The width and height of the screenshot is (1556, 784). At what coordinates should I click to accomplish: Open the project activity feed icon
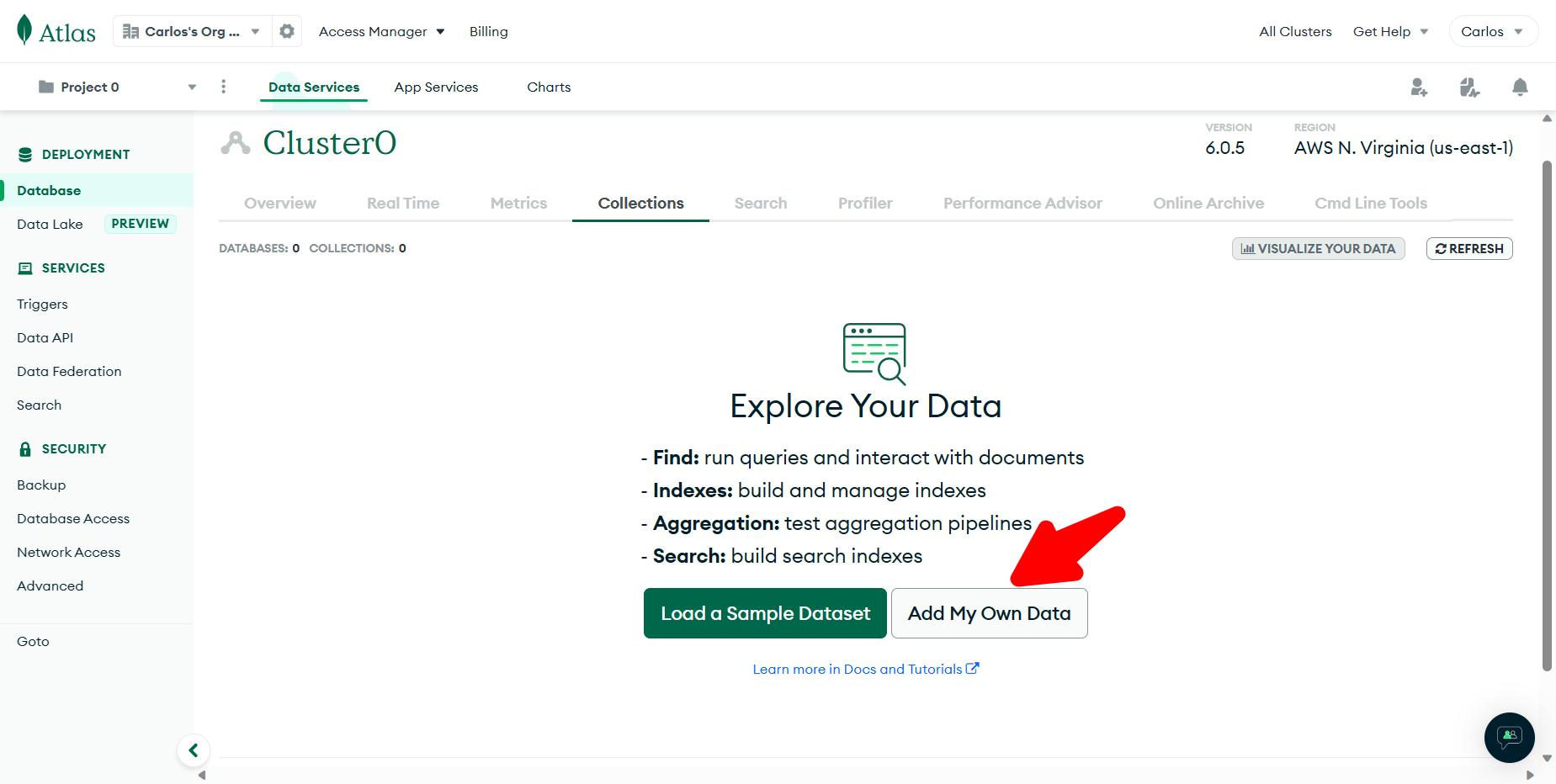(1469, 87)
